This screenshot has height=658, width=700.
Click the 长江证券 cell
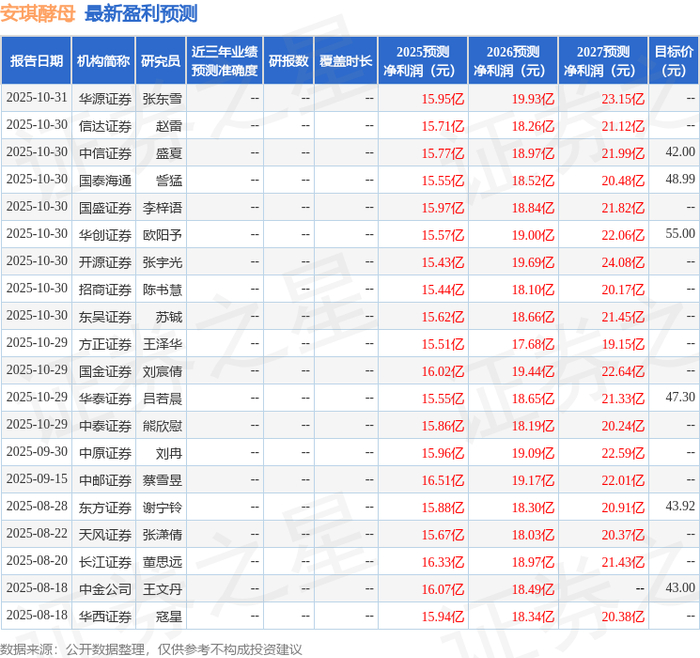[x=105, y=562]
